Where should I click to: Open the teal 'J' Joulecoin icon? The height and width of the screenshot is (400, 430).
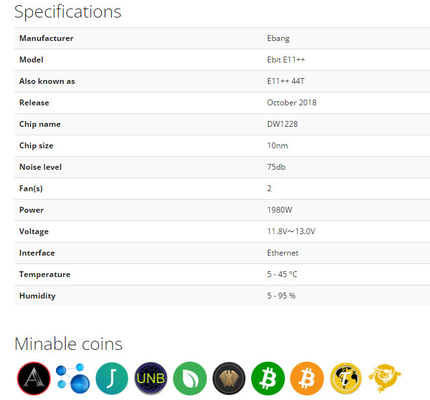point(112,378)
